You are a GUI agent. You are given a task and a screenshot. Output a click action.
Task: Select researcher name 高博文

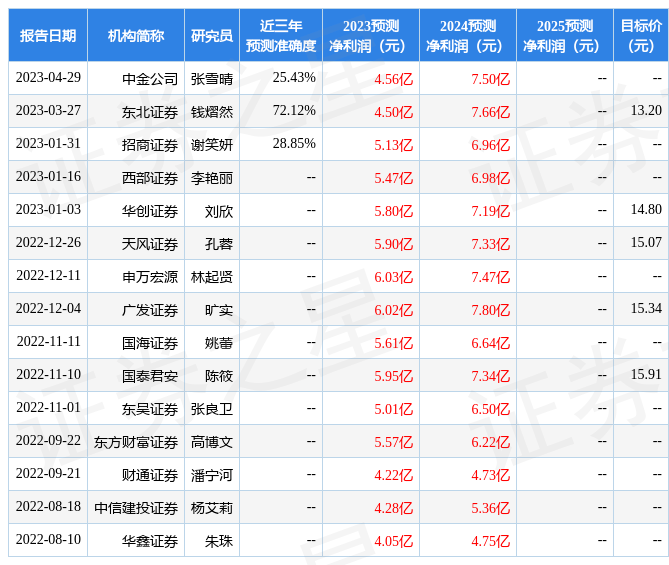tap(212, 442)
